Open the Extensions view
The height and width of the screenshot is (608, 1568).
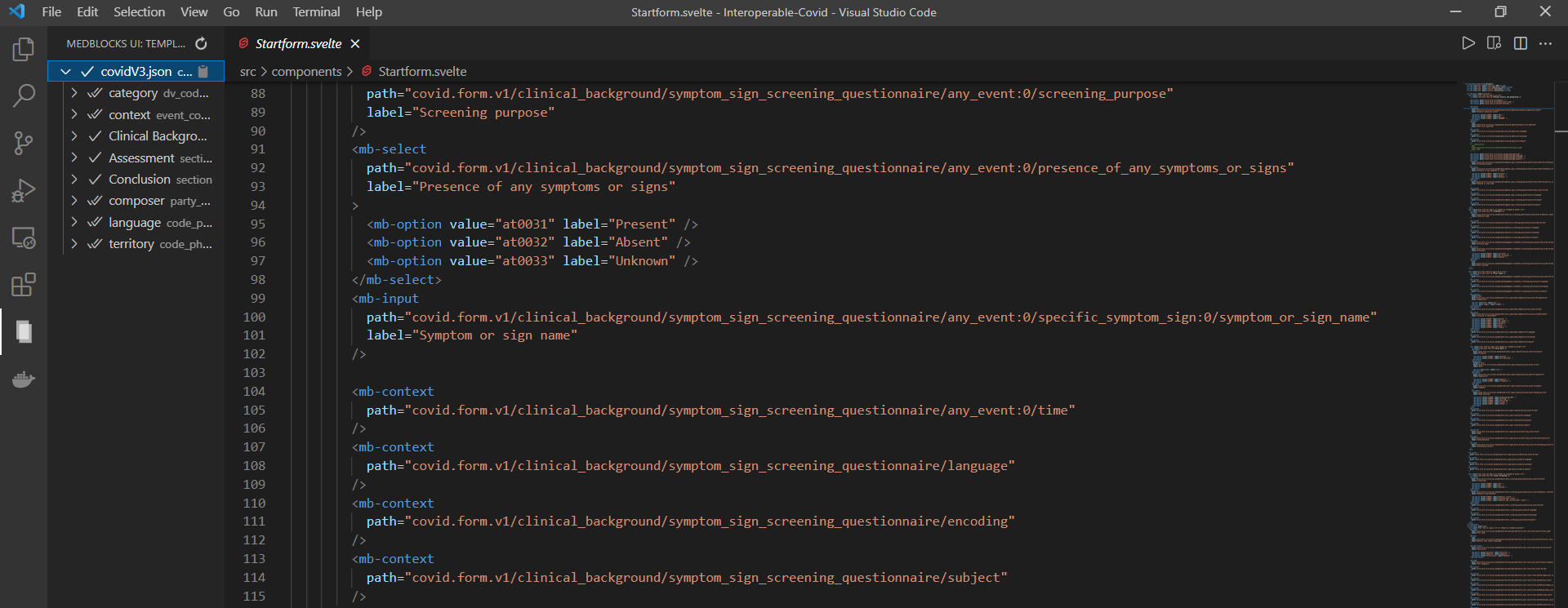click(24, 285)
